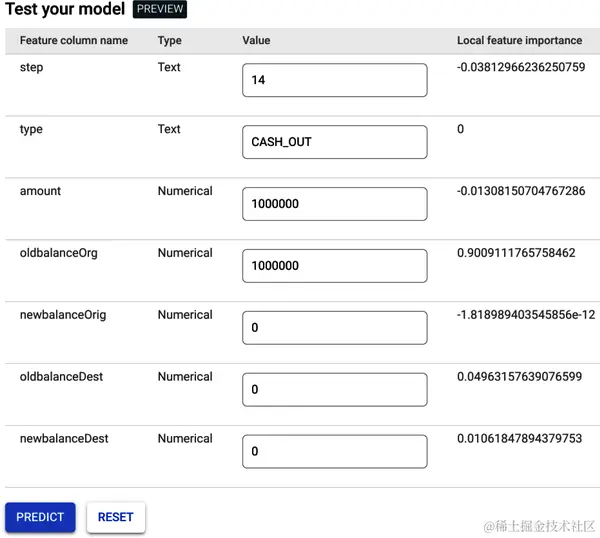Click the step feature importance value
Image resolution: width=600 pixels, height=538 pixels.
(x=521, y=67)
